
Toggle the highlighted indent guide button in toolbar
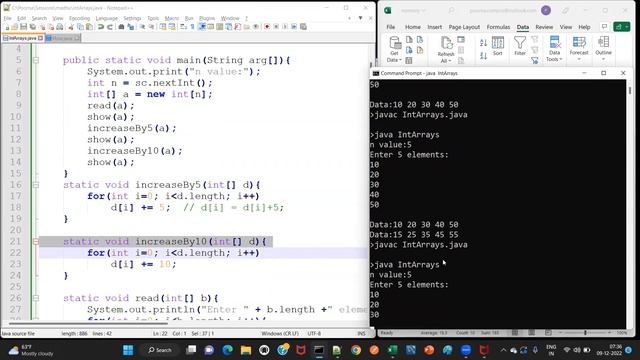202,27
